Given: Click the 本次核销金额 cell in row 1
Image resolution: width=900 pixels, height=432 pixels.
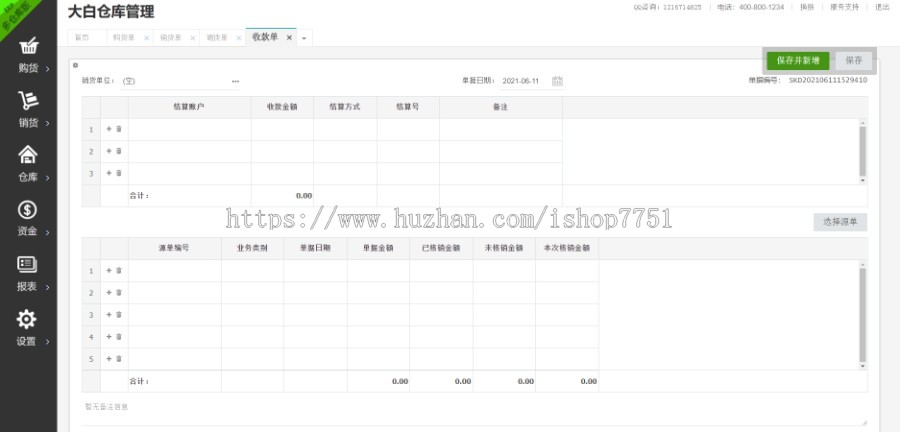Looking at the screenshot, I should (x=567, y=271).
